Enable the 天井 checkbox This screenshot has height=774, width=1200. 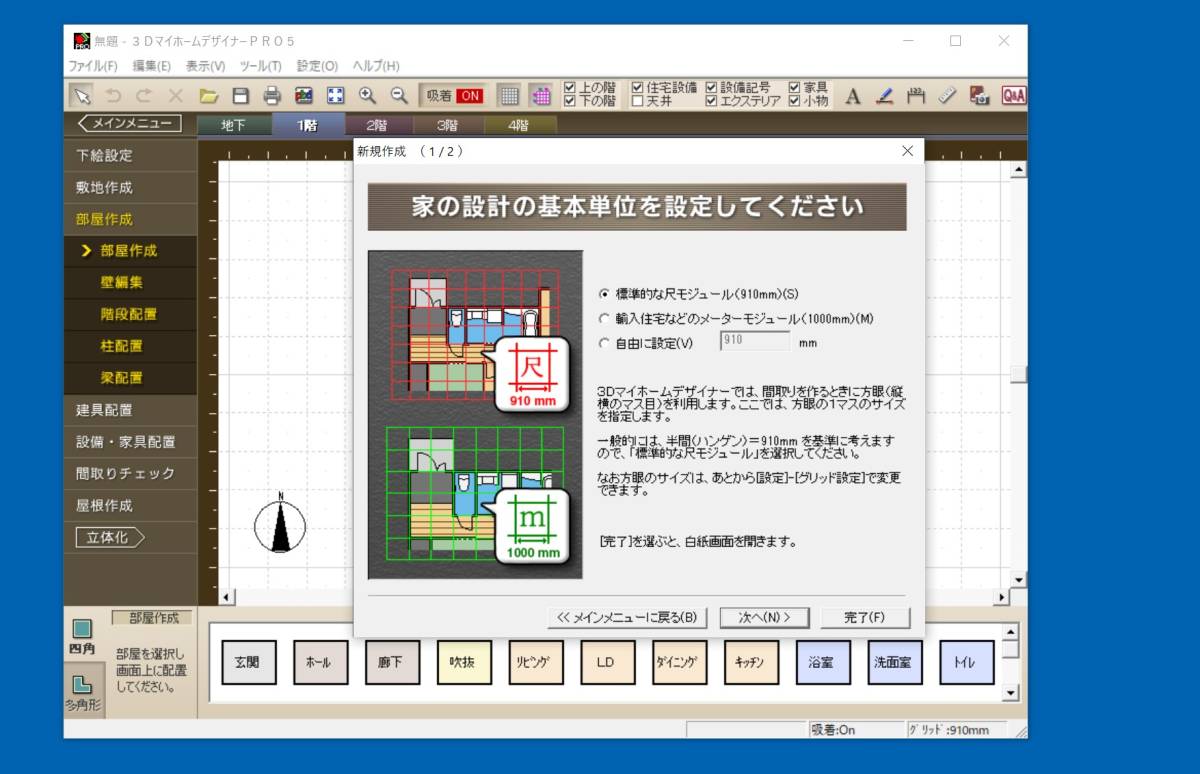(637, 101)
